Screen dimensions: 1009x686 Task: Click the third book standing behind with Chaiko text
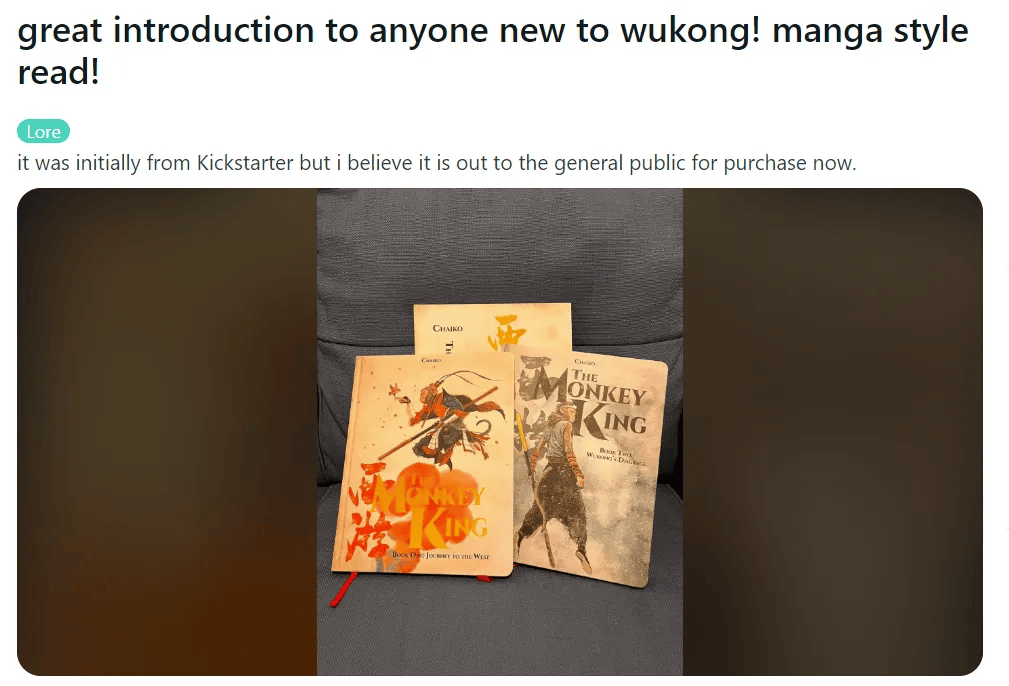click(492, 328)
